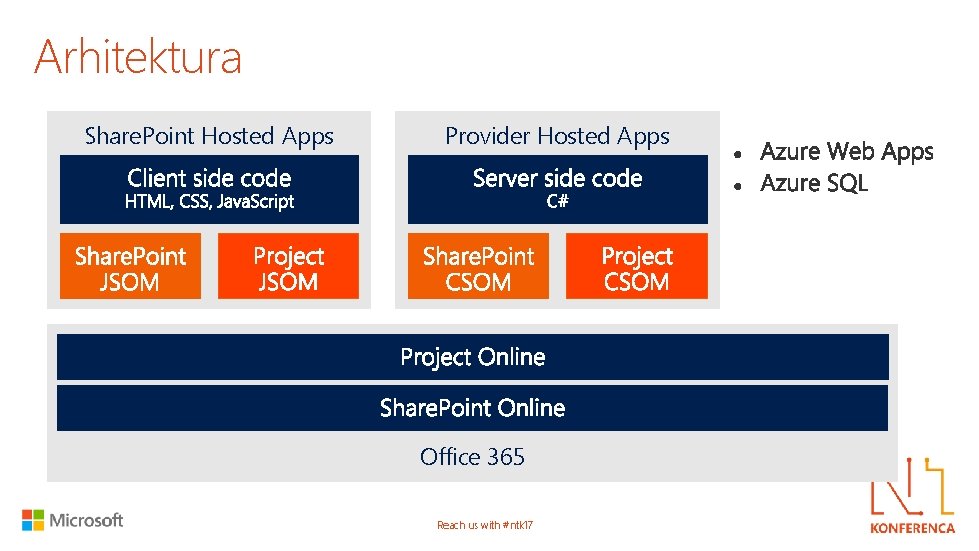Select the Project Online bar

point(473,357)
